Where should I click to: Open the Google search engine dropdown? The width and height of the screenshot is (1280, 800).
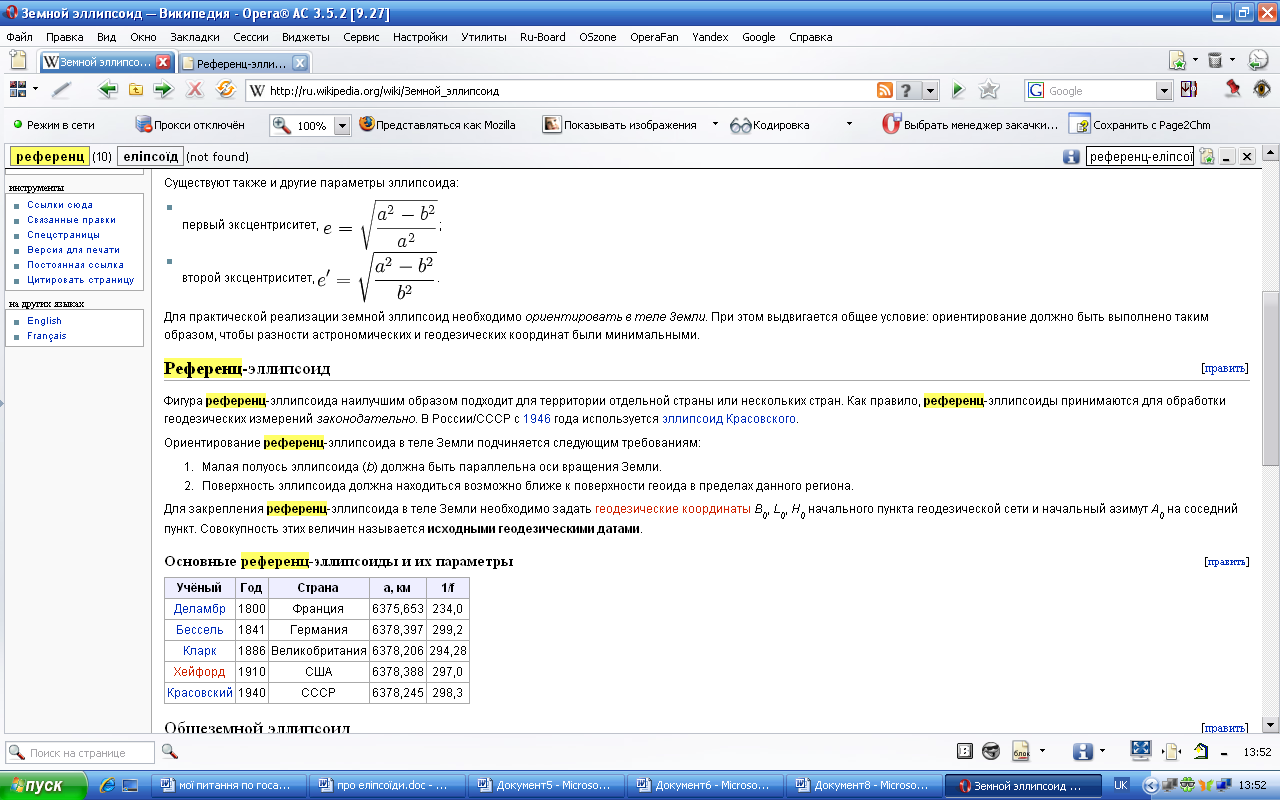[x=1164, y=90]
